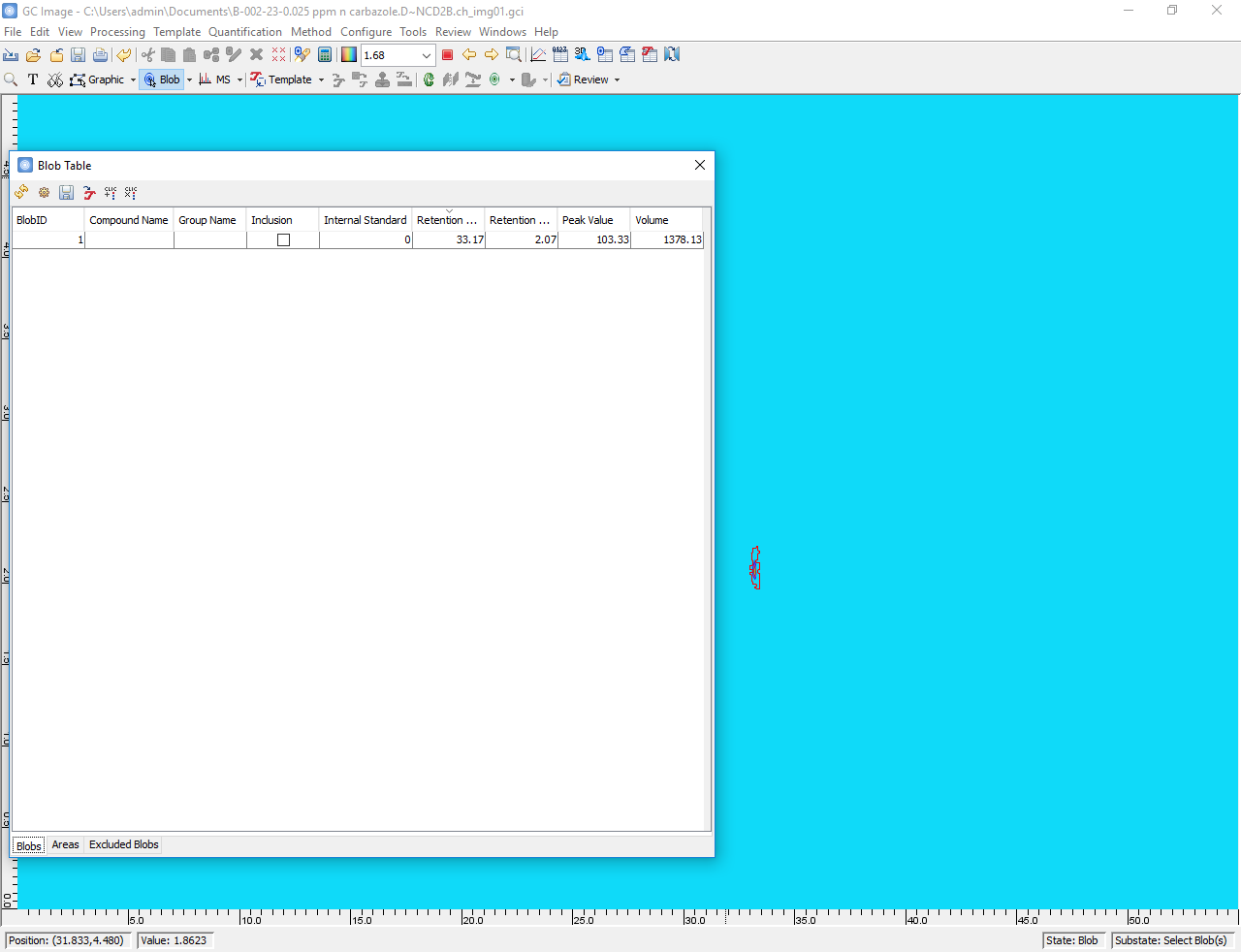Open the 1.68 zoom value dropdown

[x=426, y=55]
